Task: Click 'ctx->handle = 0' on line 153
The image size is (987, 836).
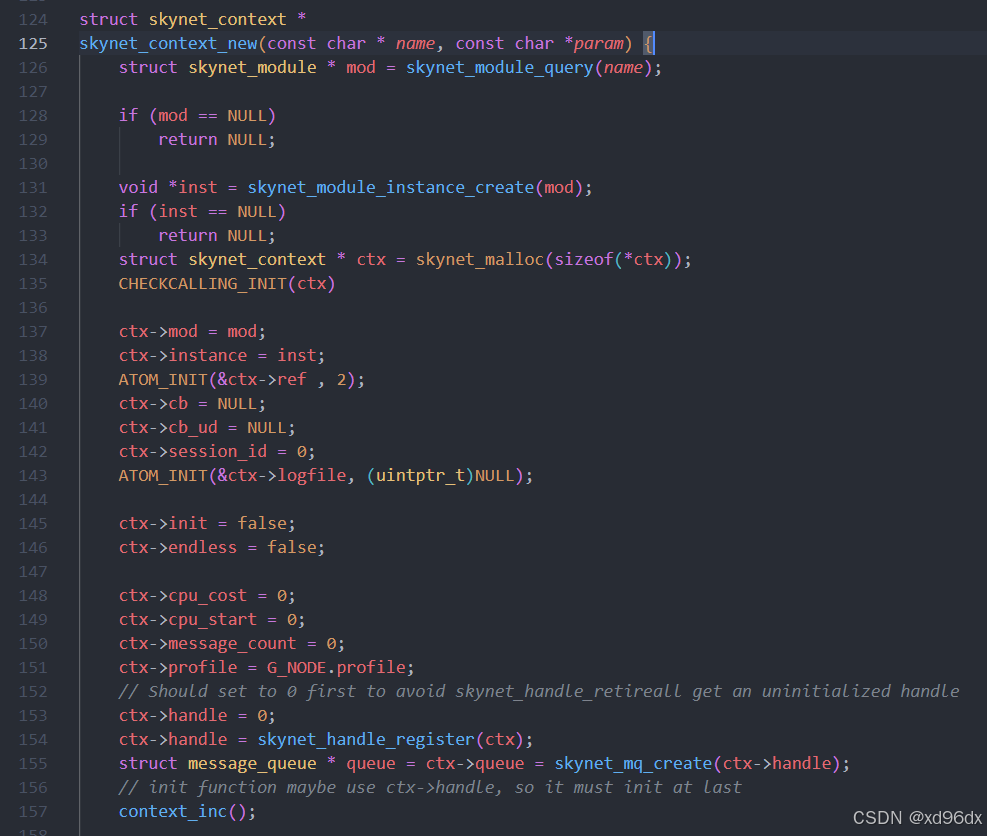Action: click(197, 715)
